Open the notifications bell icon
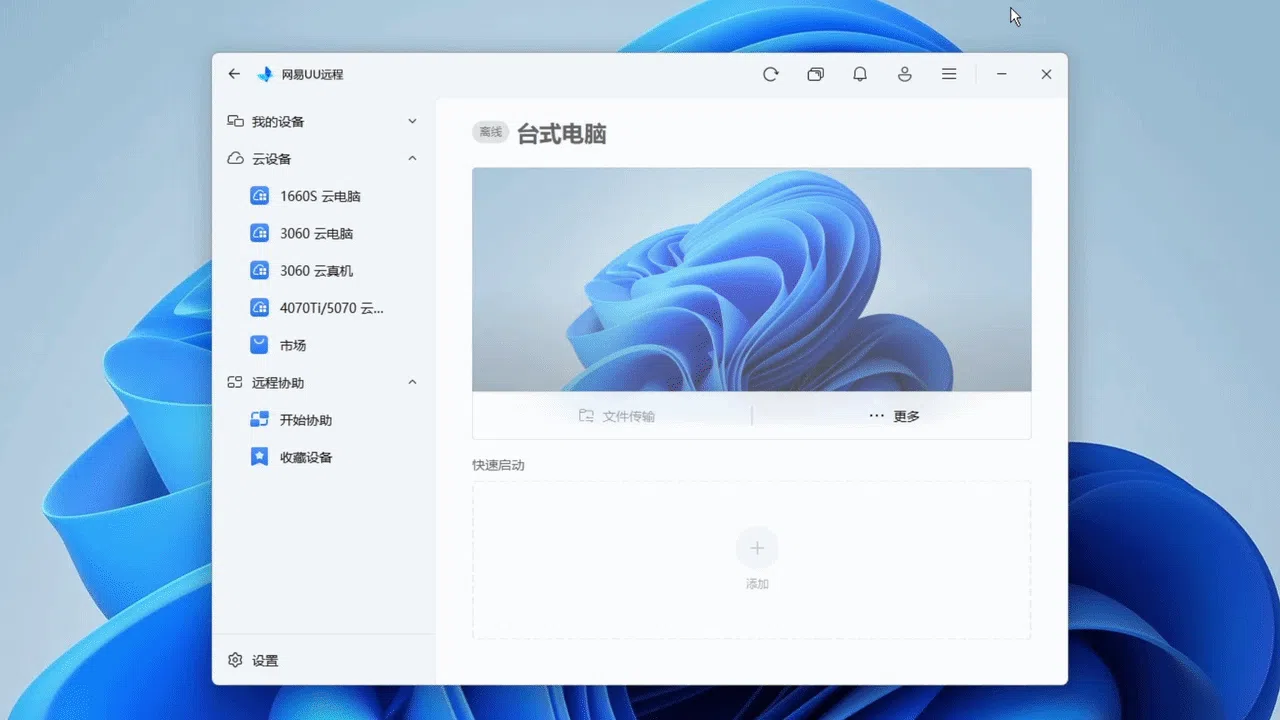 pos(860,74)
